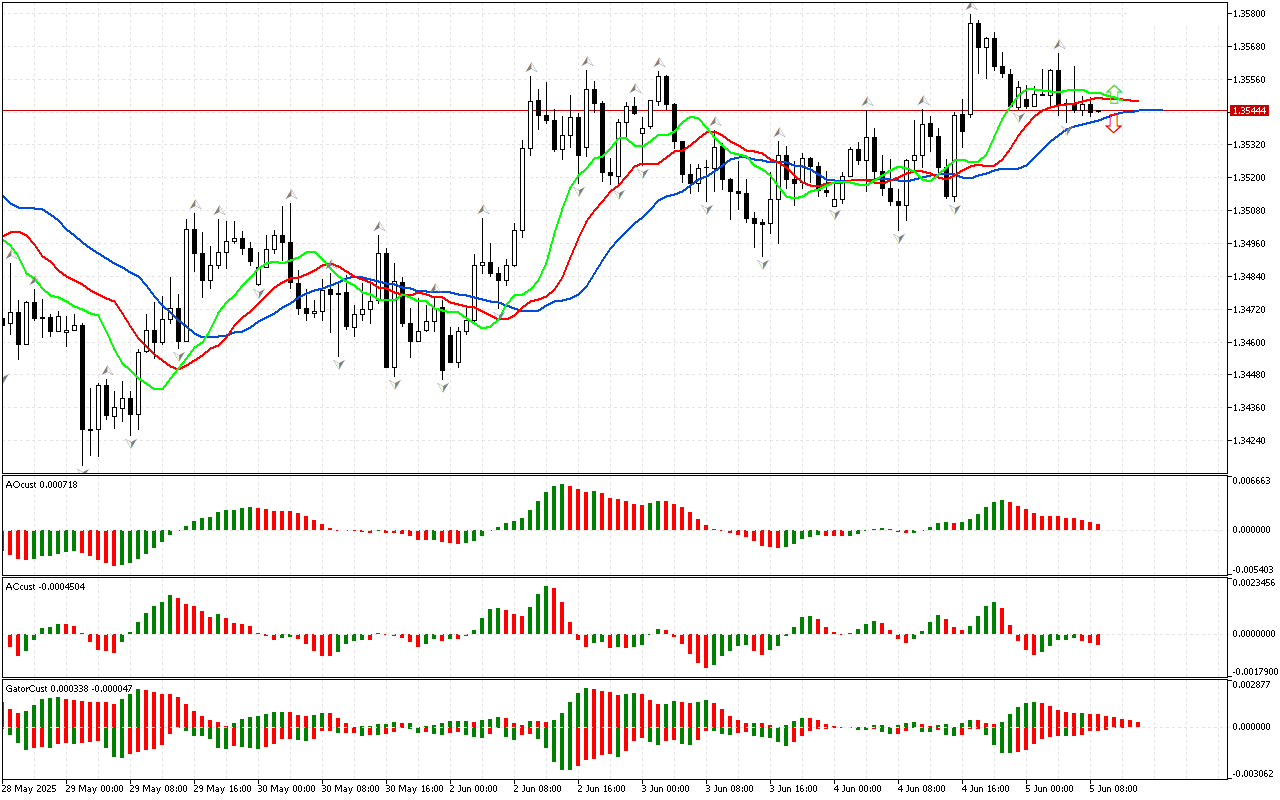Select the red horizontal price line
The height and width of the screenshot is (800, 1280).
pyautogui.click(x=400, y=110)
